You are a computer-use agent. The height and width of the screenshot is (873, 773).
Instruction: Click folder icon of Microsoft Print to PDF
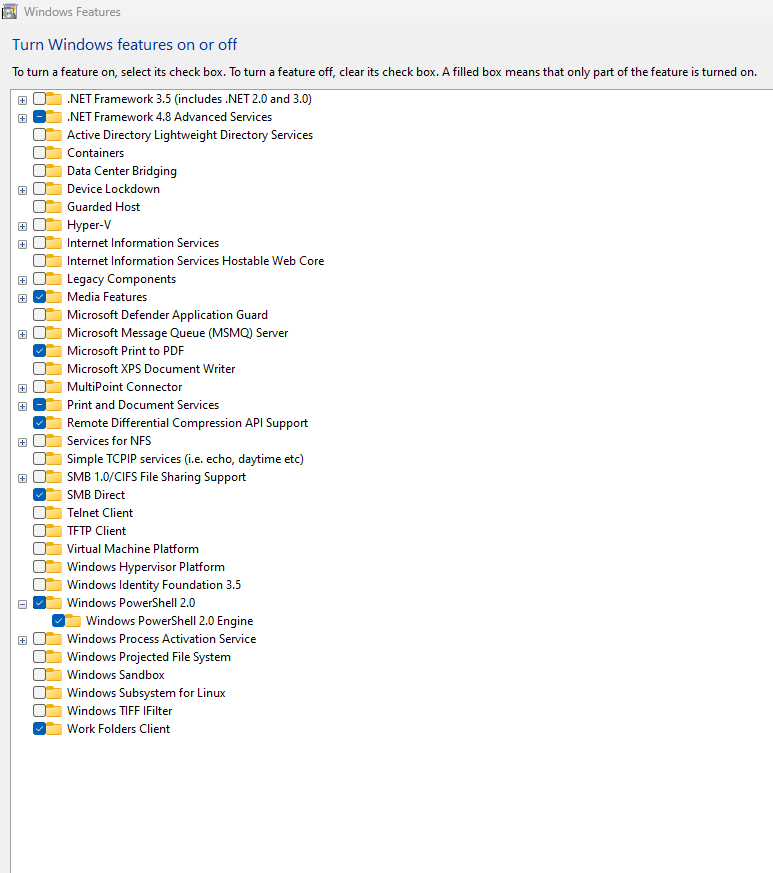click(x=54, y=351)
